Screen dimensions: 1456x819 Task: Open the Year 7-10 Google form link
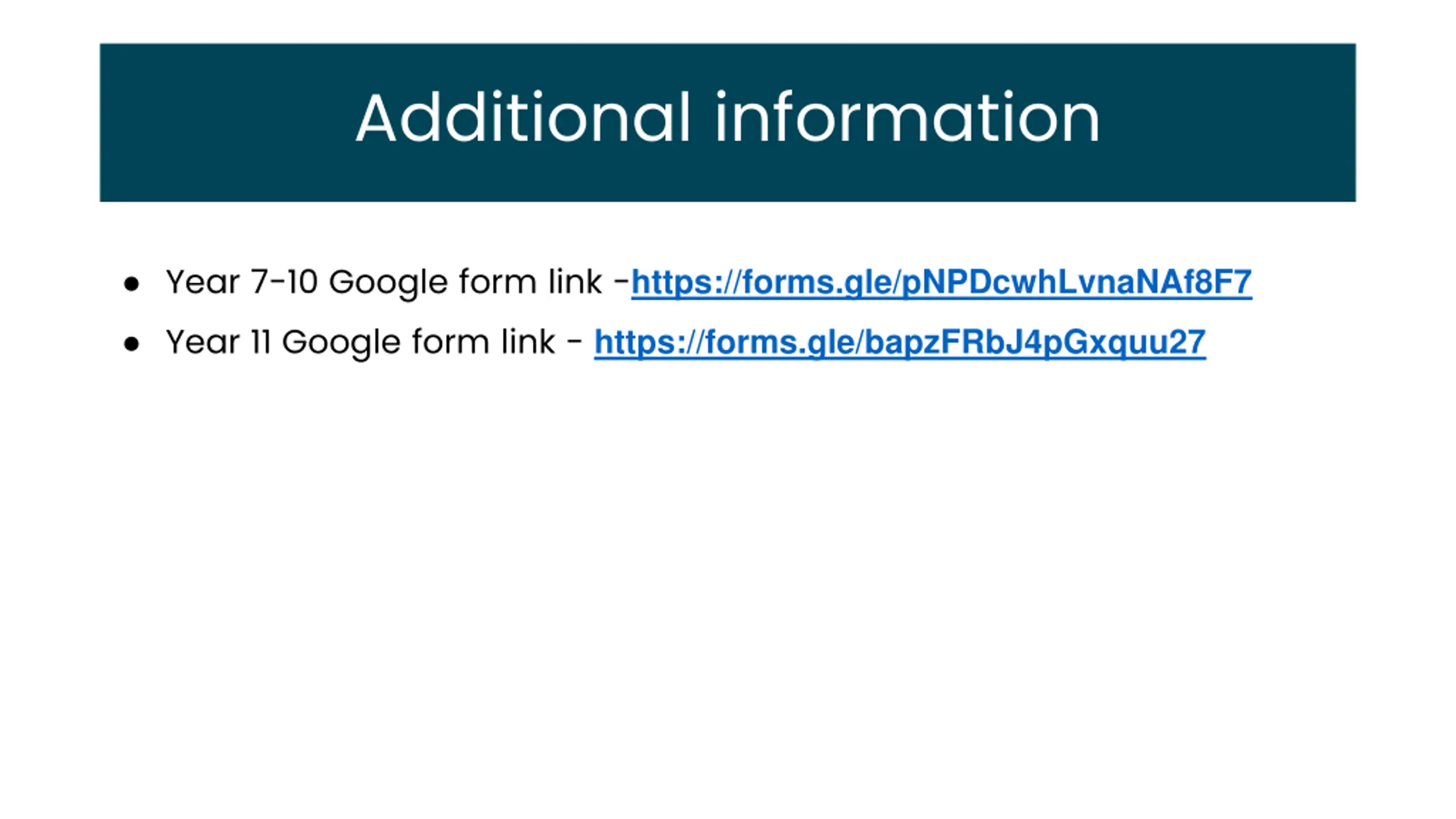pos(941,283)
